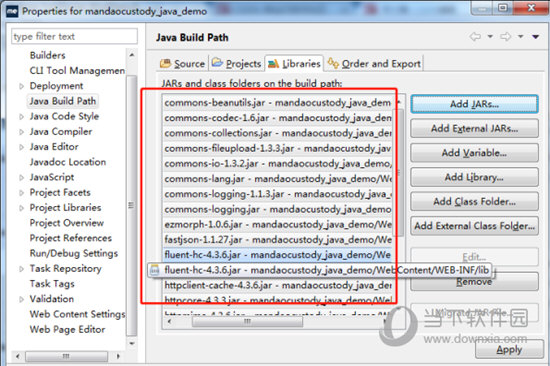Viewport: 550px width, 366px height.
Task: Switch to the Projects tab
Action: 237,64
